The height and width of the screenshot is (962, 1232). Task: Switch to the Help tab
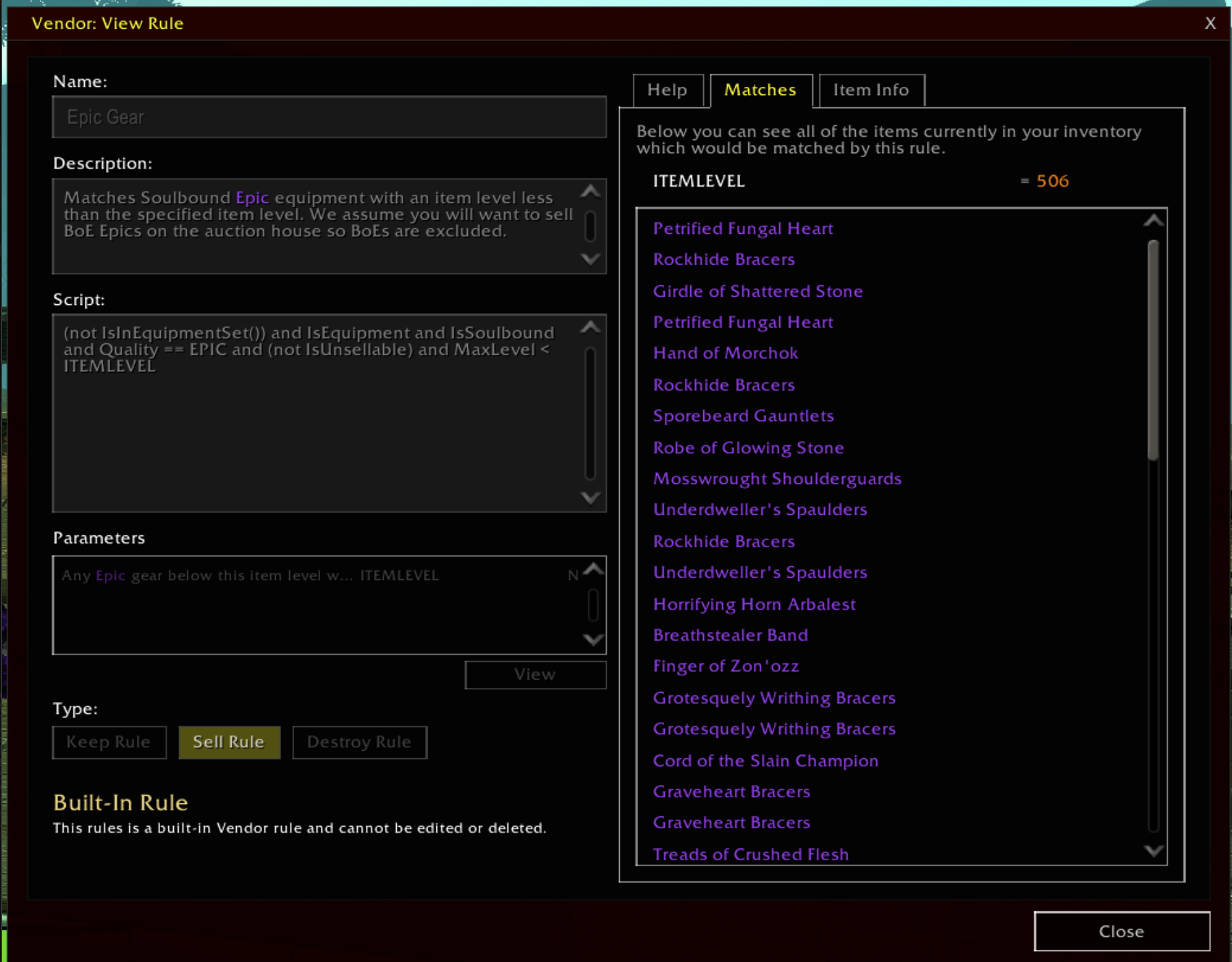click(x=668, y=90)
